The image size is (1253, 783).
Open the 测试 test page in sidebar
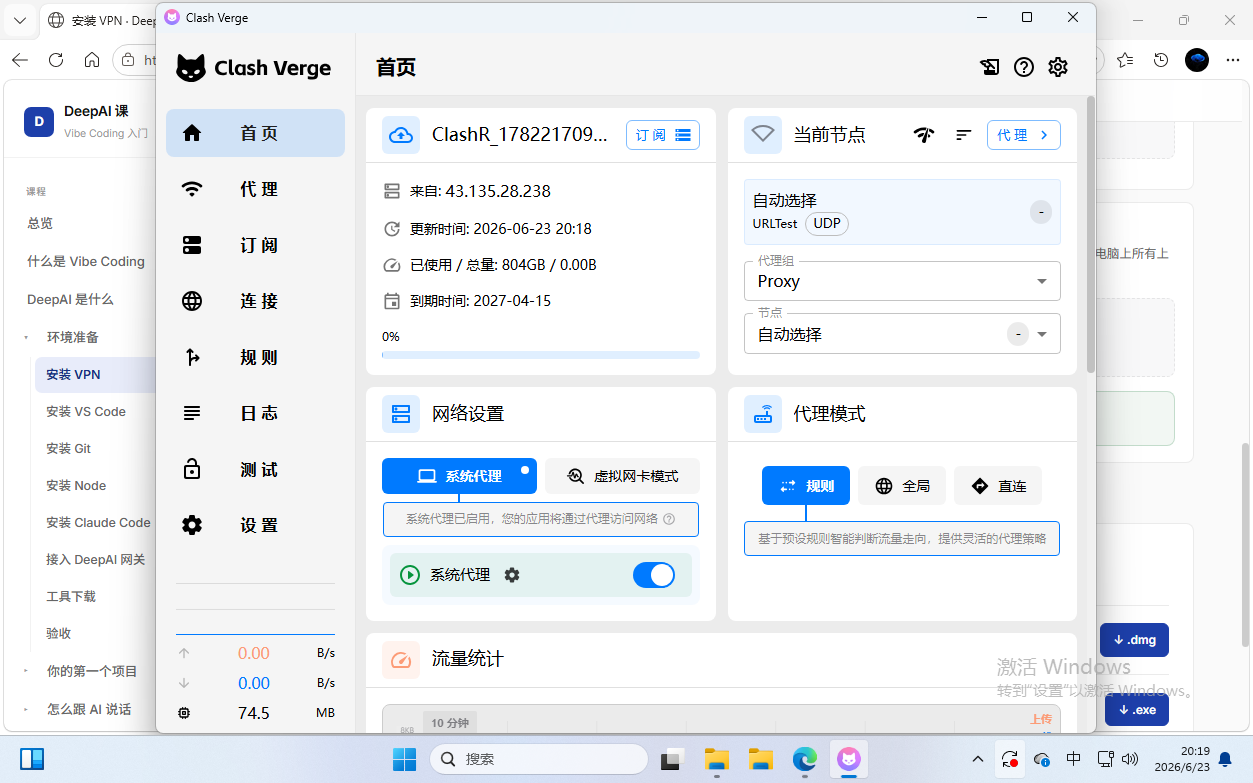coord(255,469)
